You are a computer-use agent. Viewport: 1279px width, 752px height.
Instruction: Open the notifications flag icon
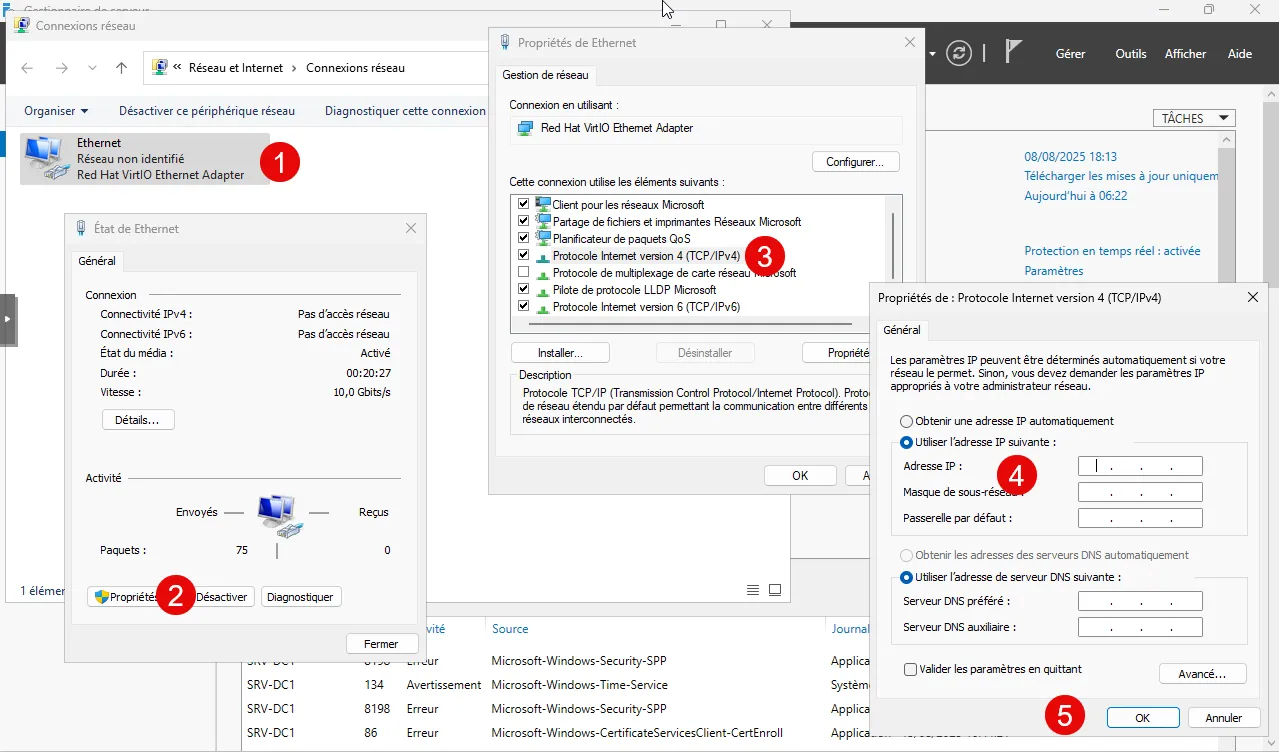[1012, 54]
